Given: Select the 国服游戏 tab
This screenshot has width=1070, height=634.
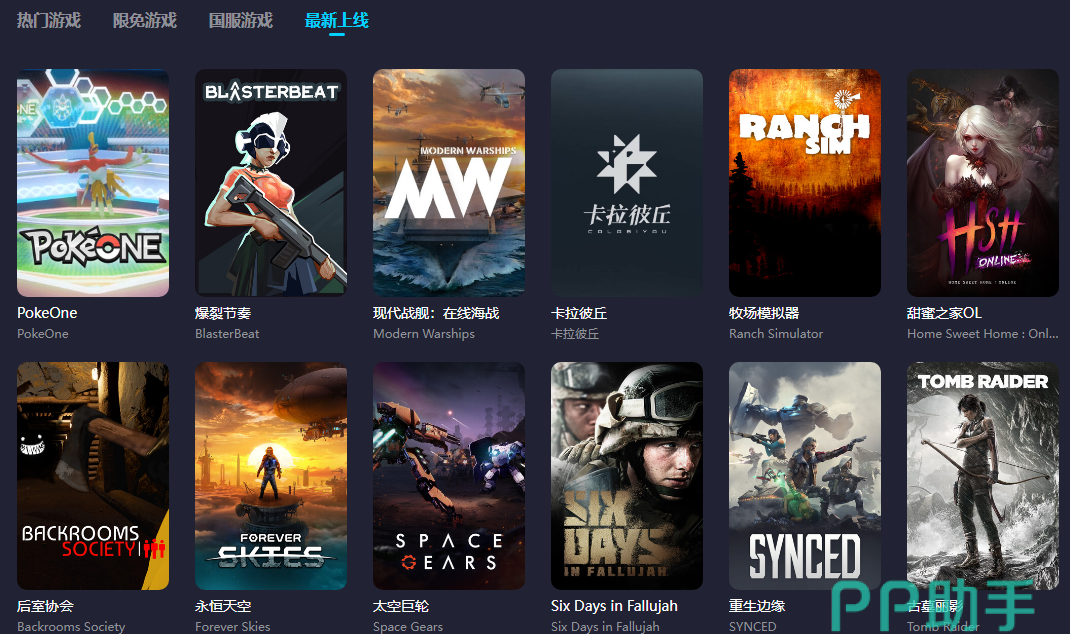Looking at the screenshot, I should 241,20.
